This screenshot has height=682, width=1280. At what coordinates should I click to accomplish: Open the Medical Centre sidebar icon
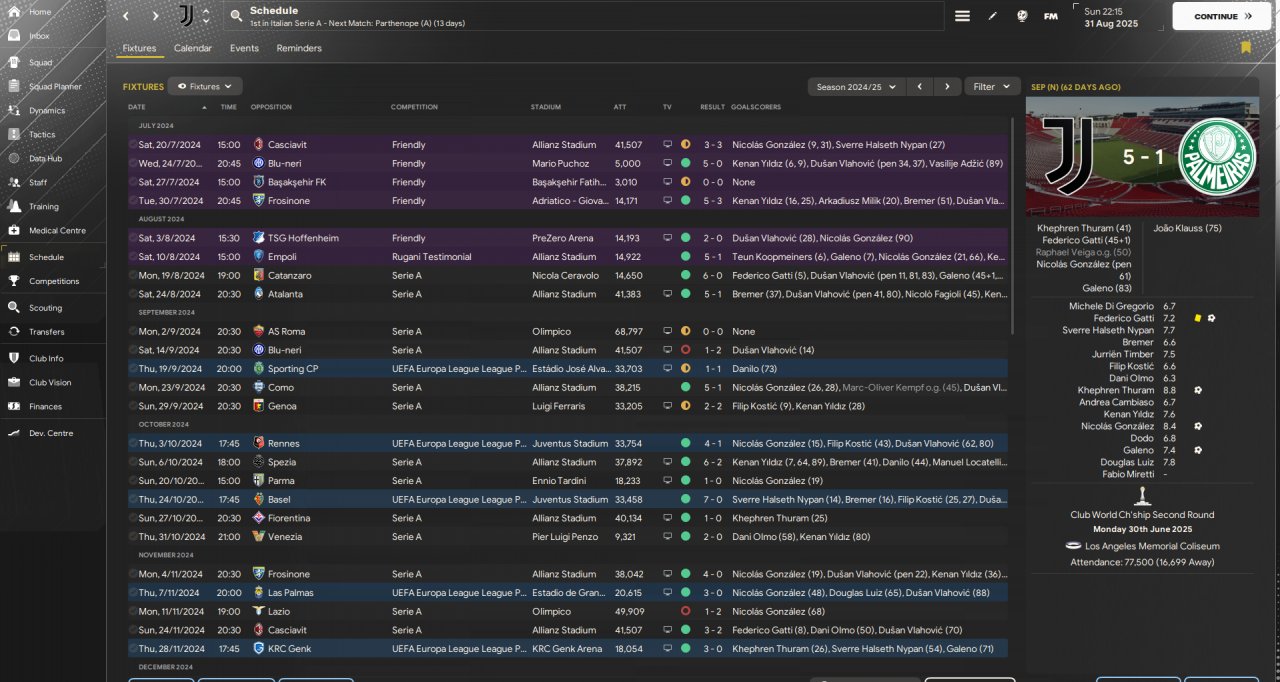14,230
